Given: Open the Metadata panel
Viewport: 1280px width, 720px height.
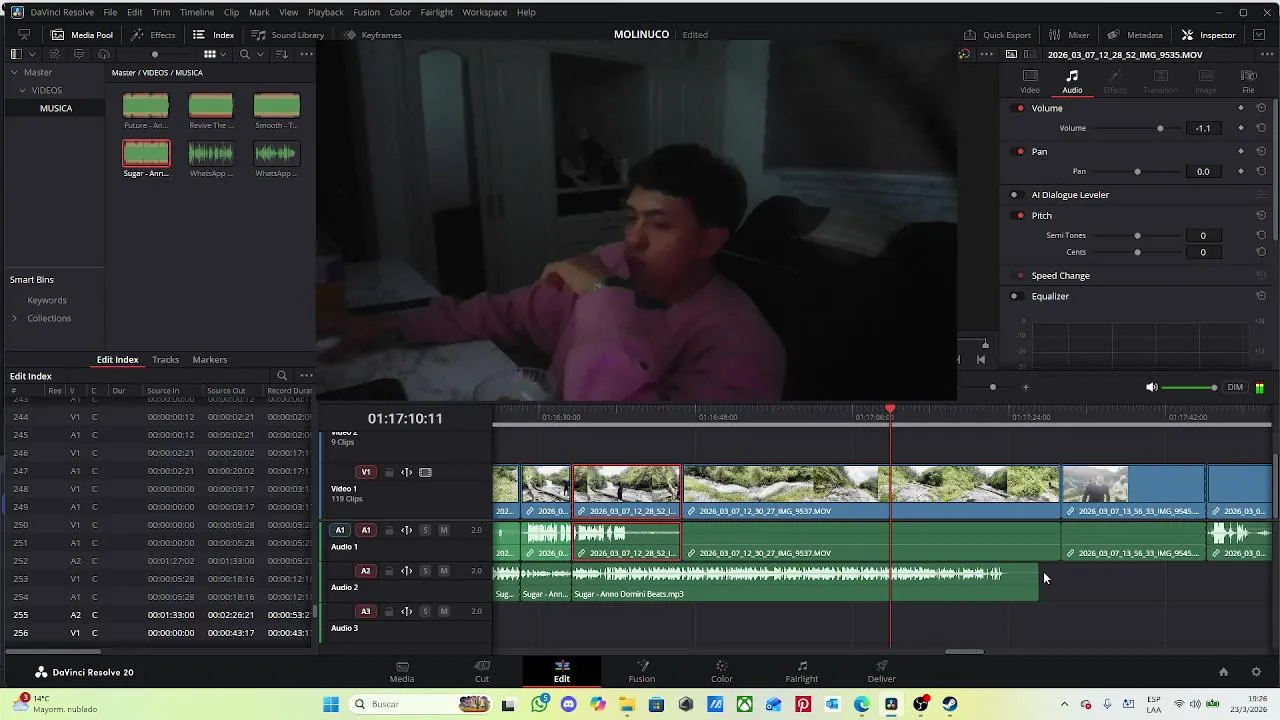Looking at the screenshot, I should click(x=1135, y=35).
